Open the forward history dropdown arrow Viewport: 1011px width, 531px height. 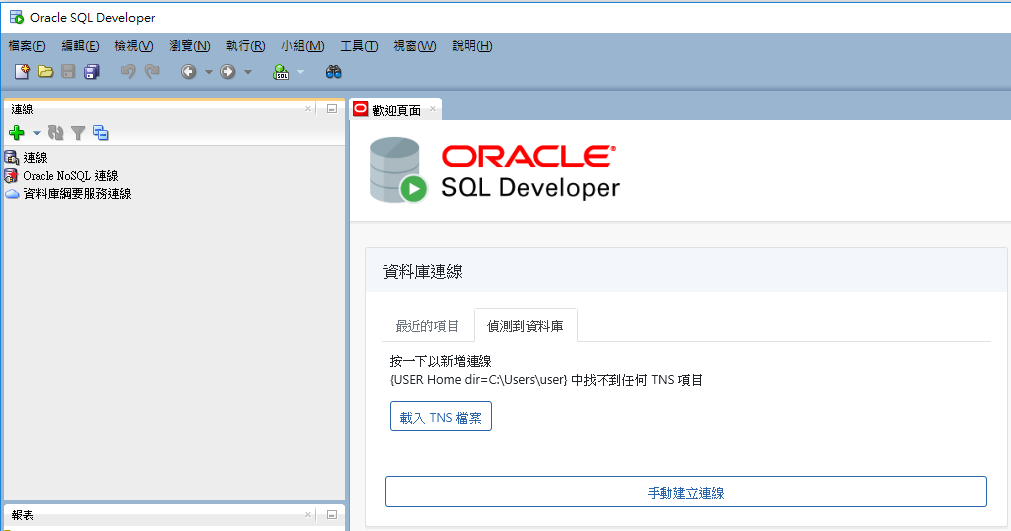click(248, 72)
